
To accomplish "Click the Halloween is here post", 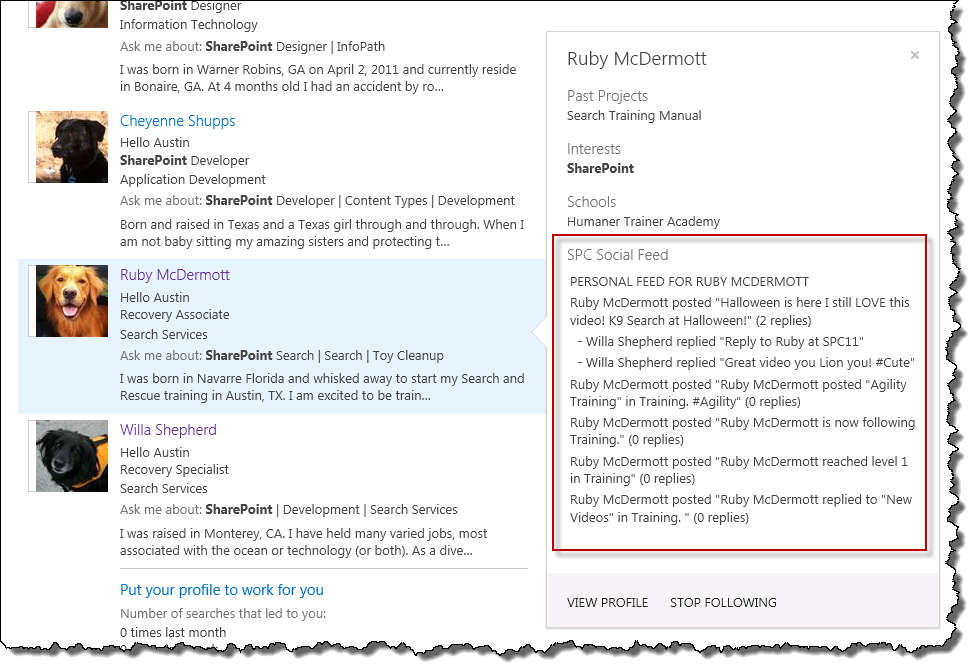I will (x=740, y=312).
